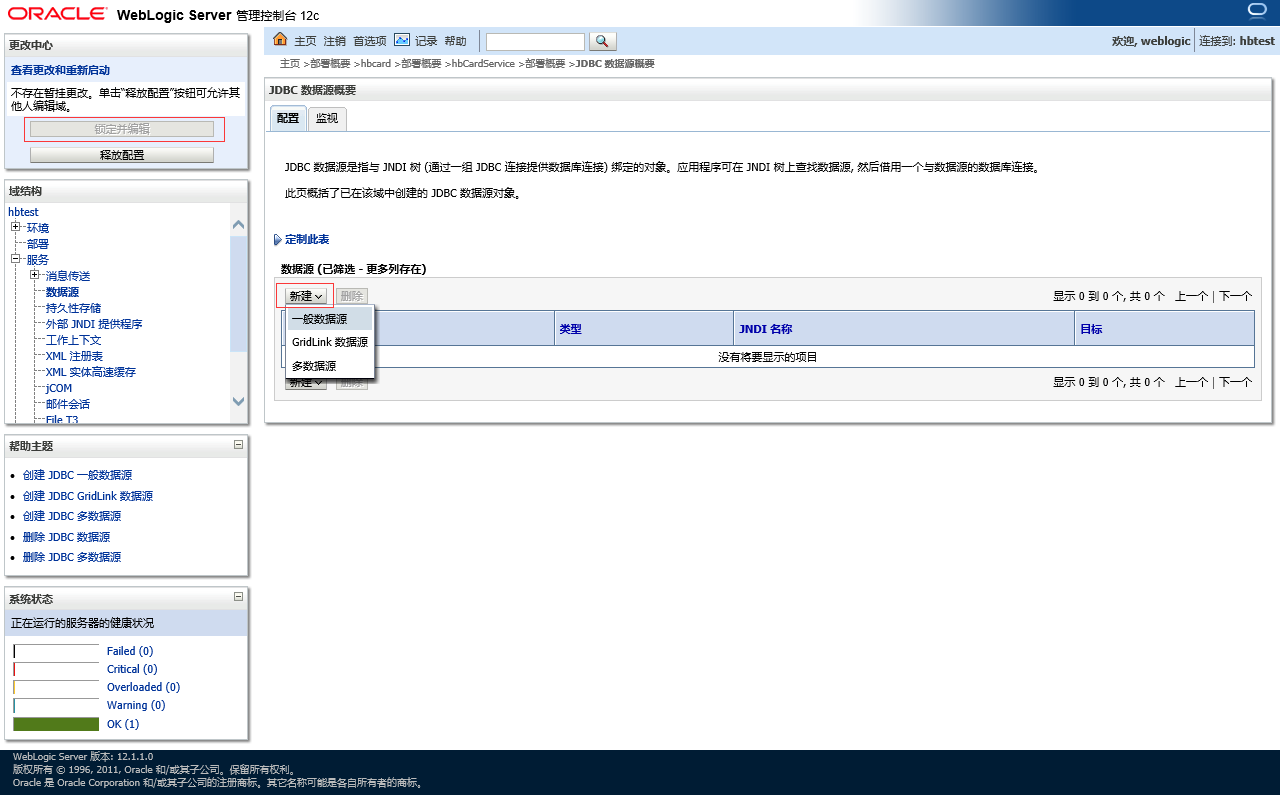Click the green OK health bar

pos(56,724)
